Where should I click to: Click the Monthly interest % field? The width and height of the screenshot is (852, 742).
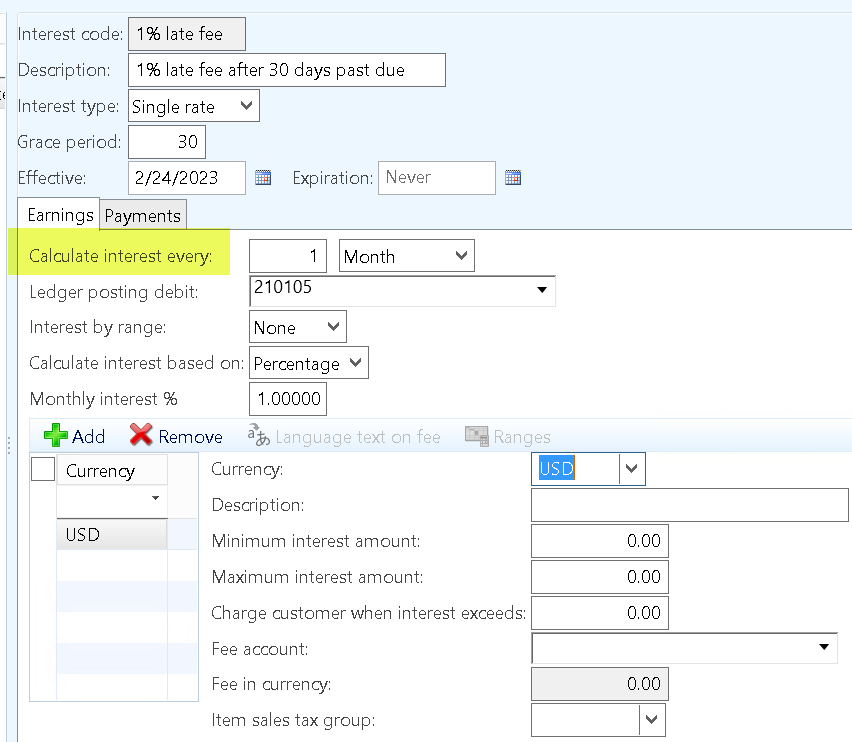(x=288, y=399)
